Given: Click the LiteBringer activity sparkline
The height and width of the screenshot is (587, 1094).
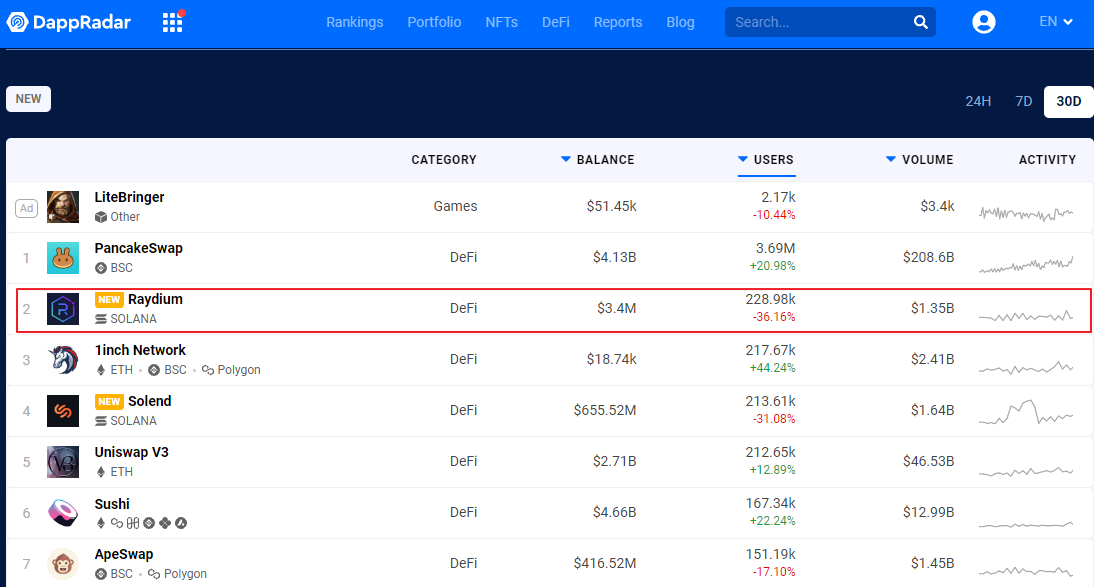Looking at the screenshot, I should pyautogui.click(x=1026, y=213).
